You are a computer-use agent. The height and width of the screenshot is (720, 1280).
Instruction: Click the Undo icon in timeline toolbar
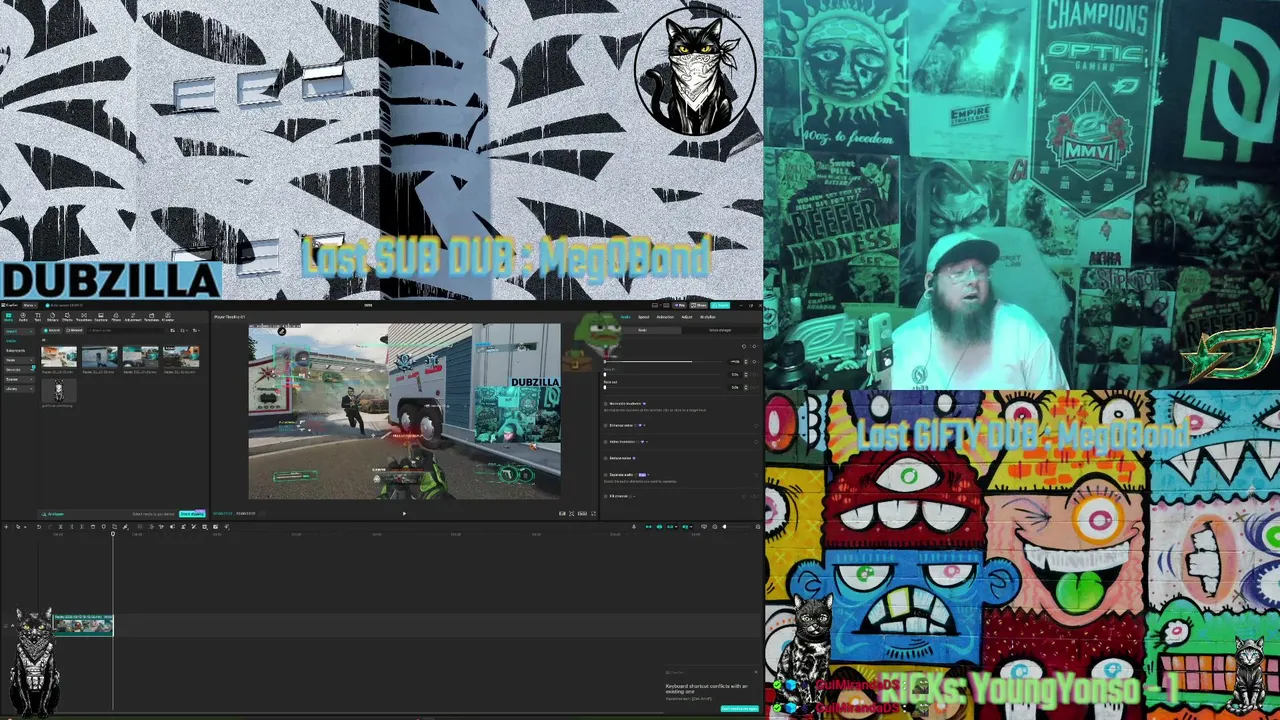pos(39,527)
